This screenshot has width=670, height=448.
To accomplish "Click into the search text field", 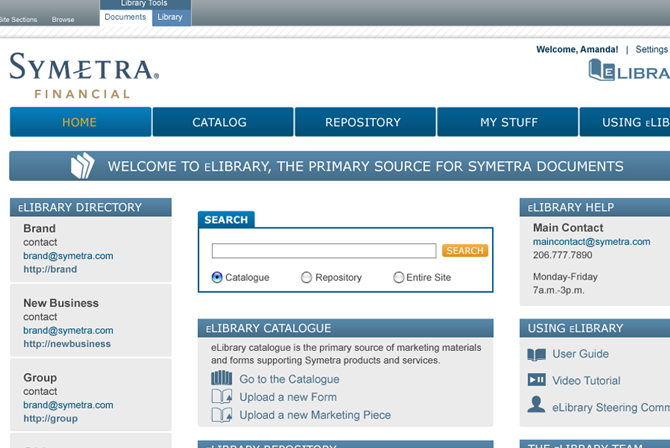I will point(324,251).
